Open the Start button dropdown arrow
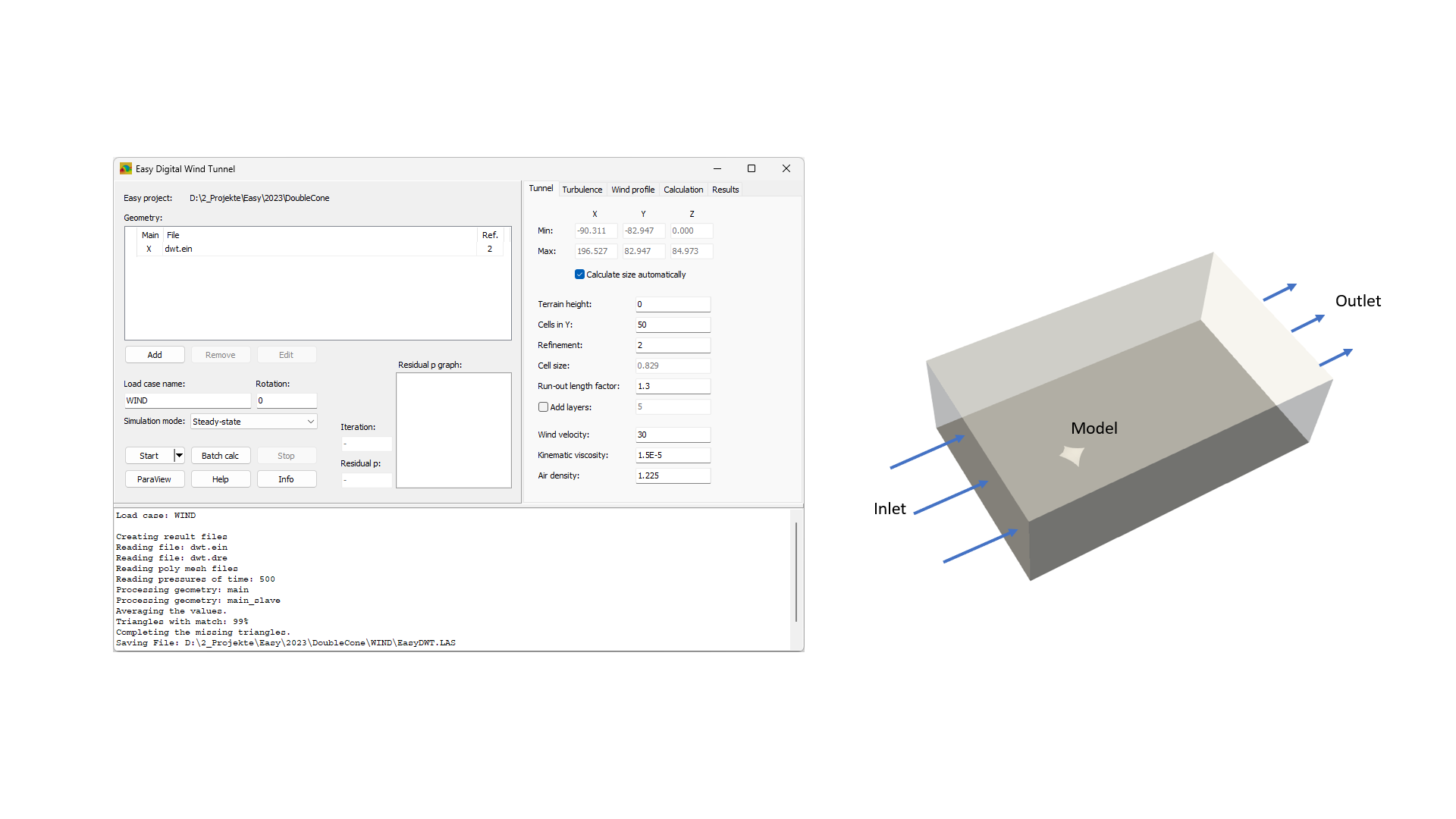This screenshot has height=819, width=1456. click(179, 456)
